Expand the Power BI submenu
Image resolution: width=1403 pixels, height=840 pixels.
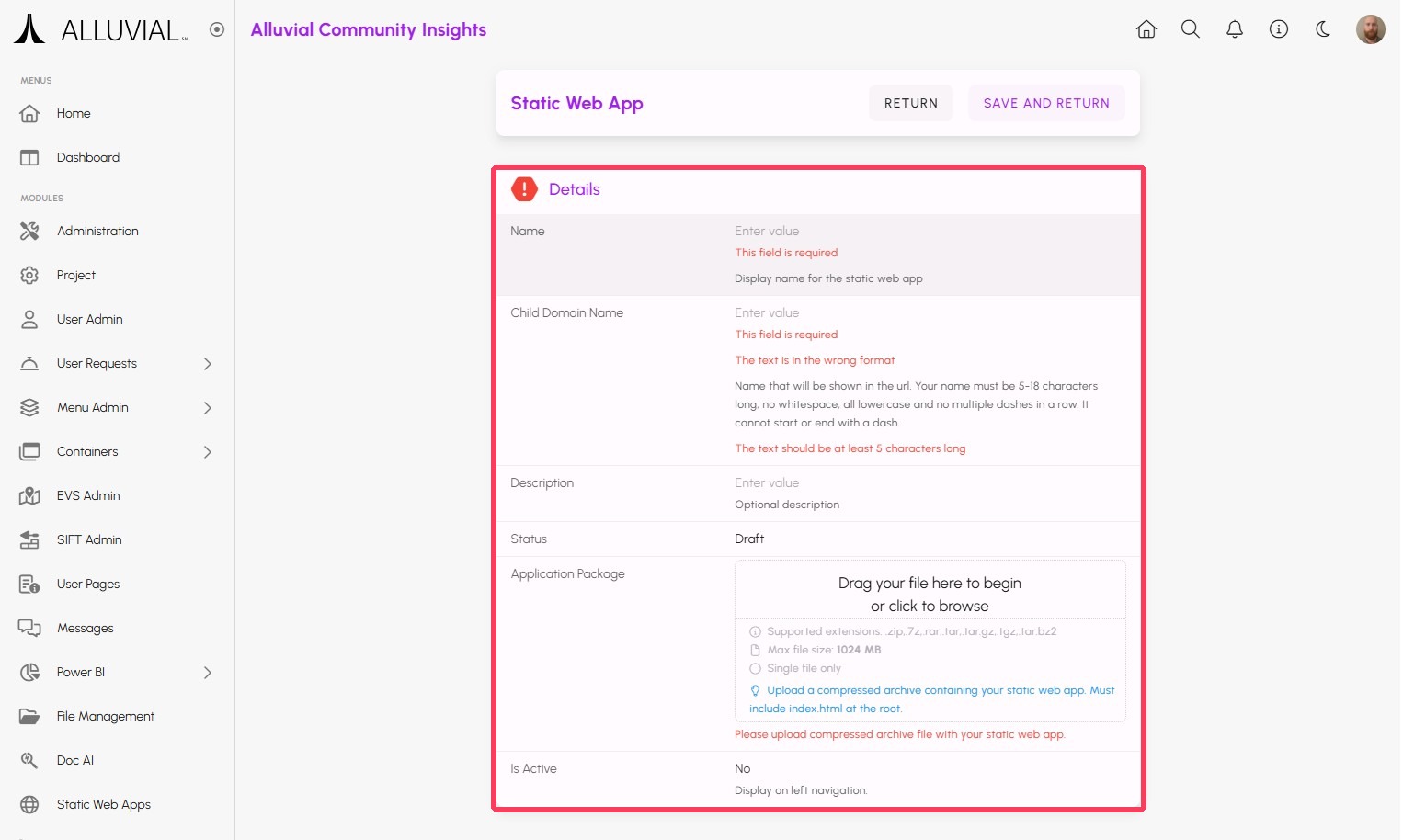pyautogui.click(x=207, y=673)
